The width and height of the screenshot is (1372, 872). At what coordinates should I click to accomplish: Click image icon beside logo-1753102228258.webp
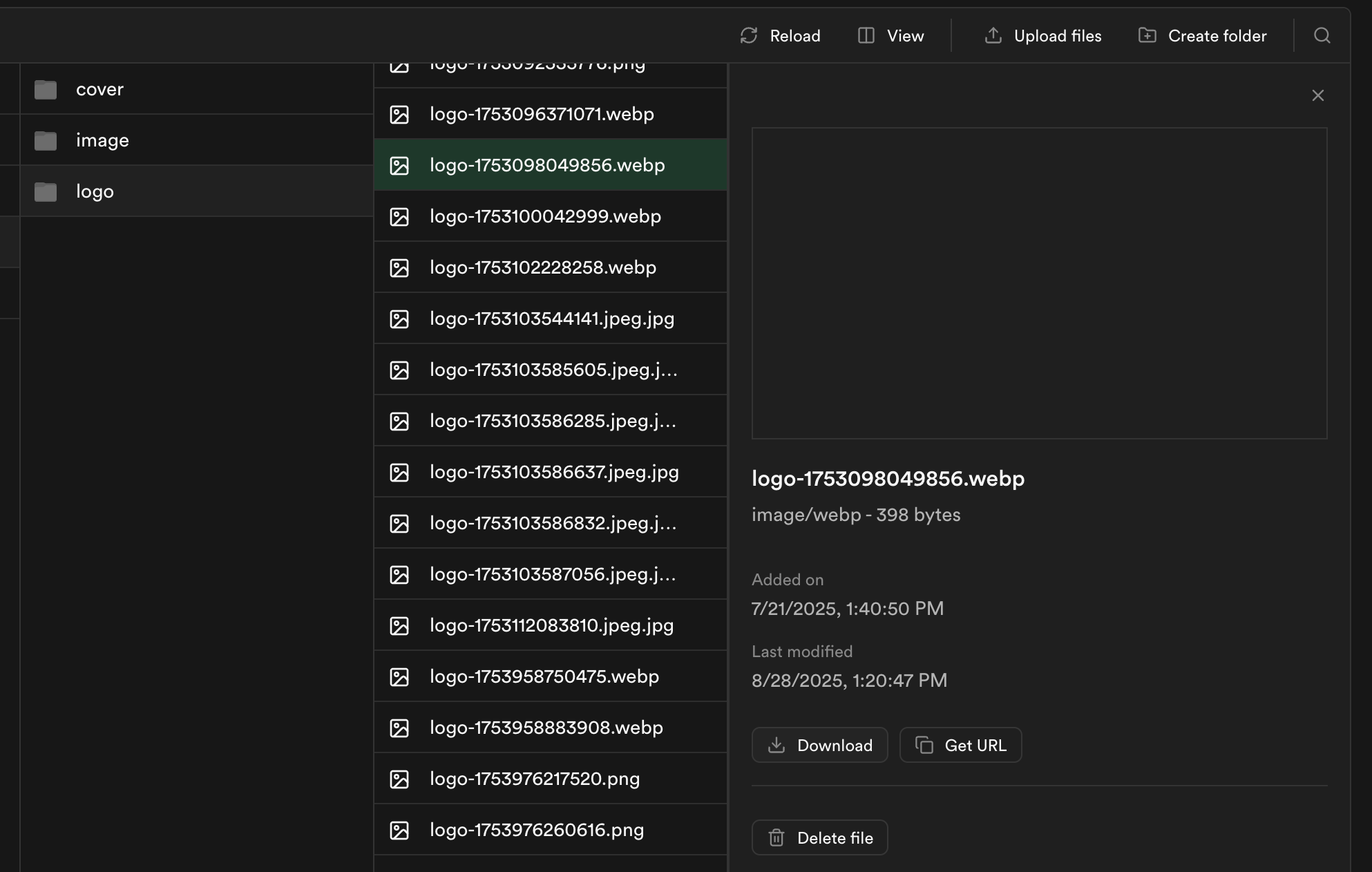(x=399, y=268)
